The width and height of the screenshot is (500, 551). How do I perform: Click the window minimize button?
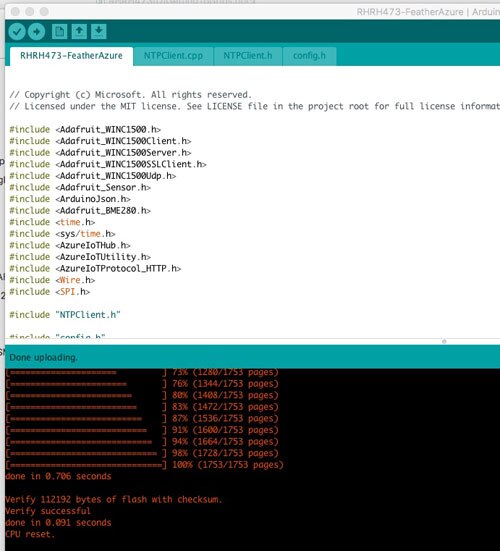[30, 12]
